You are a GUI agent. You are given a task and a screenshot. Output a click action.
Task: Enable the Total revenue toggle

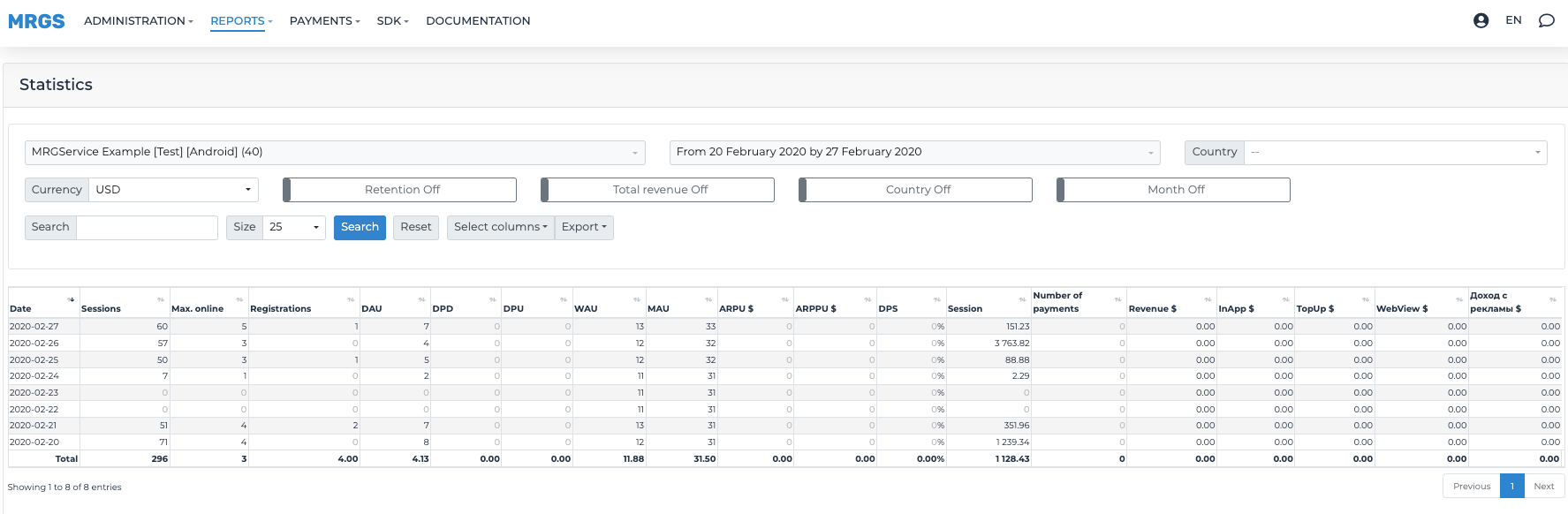click(657, 190)
